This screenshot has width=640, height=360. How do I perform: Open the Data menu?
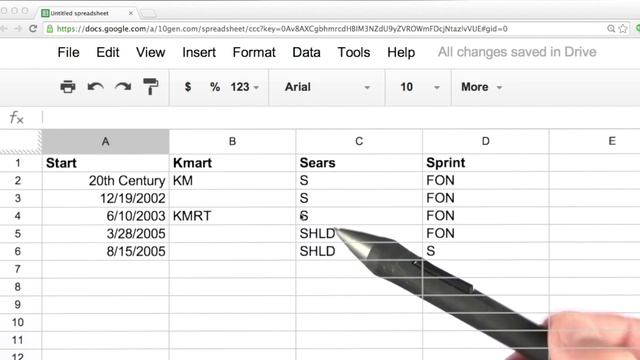click(306, 52)
